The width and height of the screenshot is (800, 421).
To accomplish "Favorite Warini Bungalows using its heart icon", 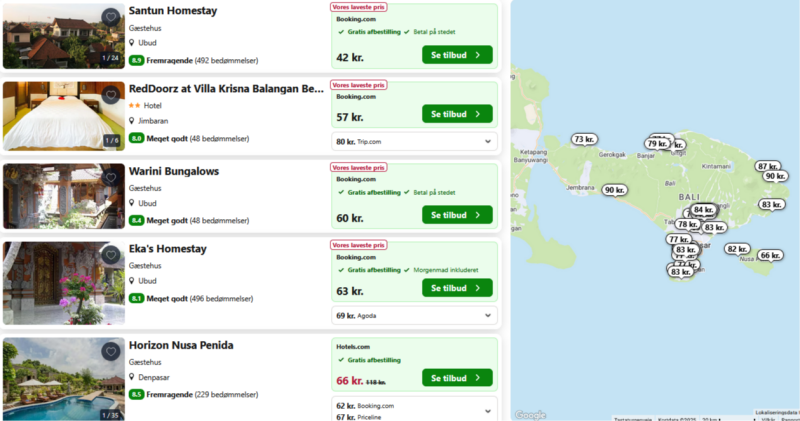I will pyautogui.click(x=110, y=177).
